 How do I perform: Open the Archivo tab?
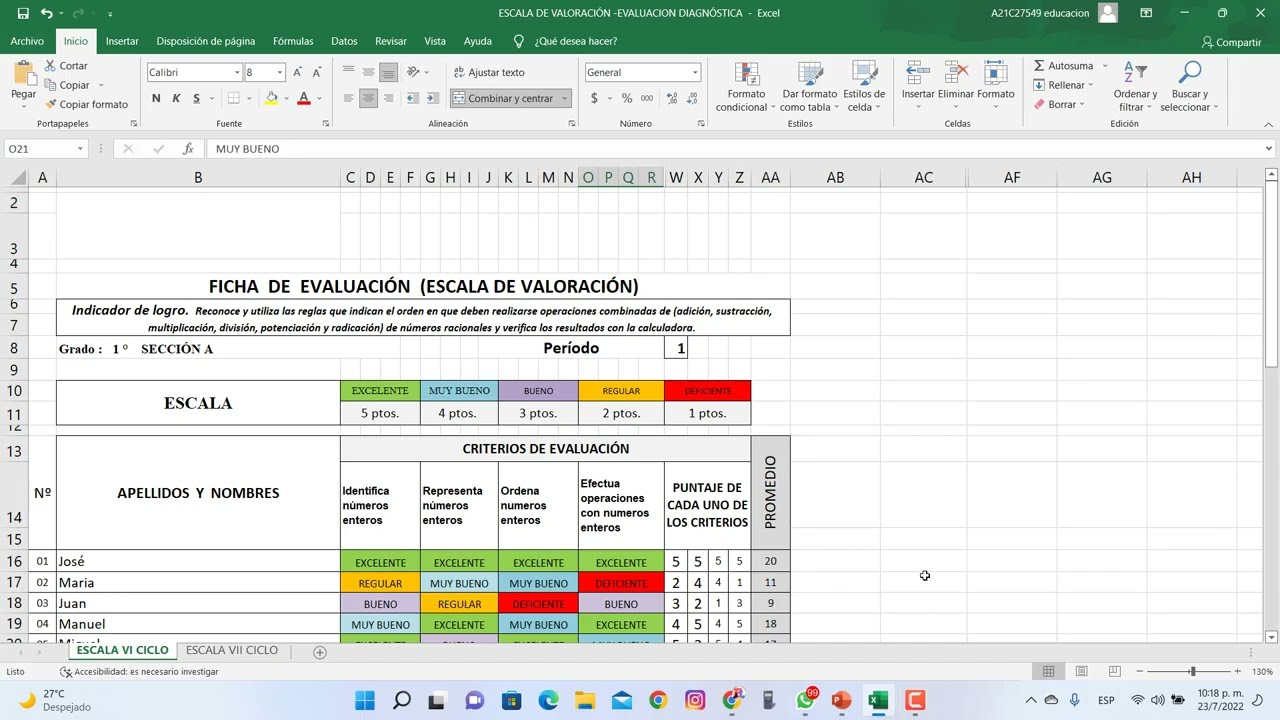(27, 41)
